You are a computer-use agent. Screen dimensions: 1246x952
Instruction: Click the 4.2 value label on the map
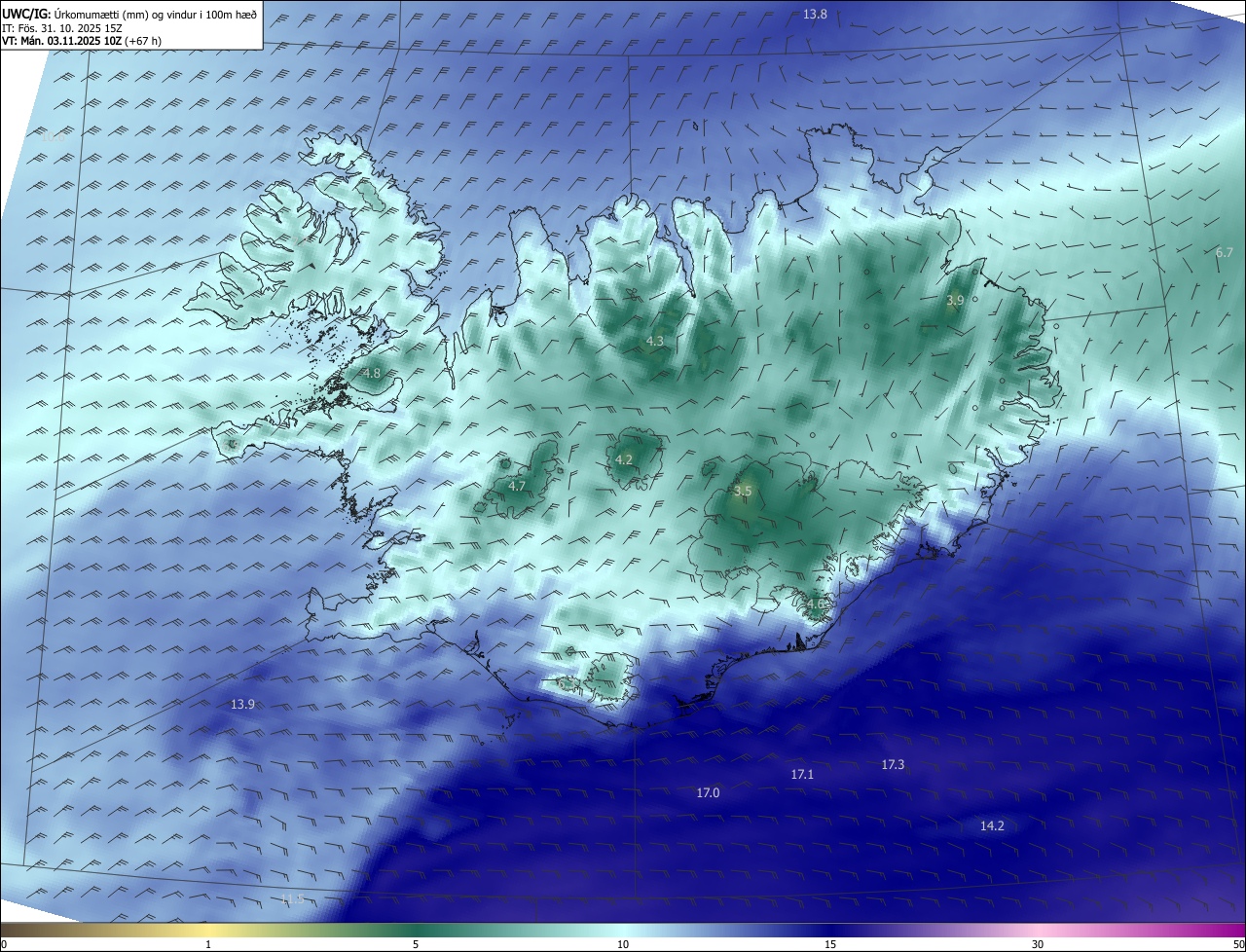(624, 459)
